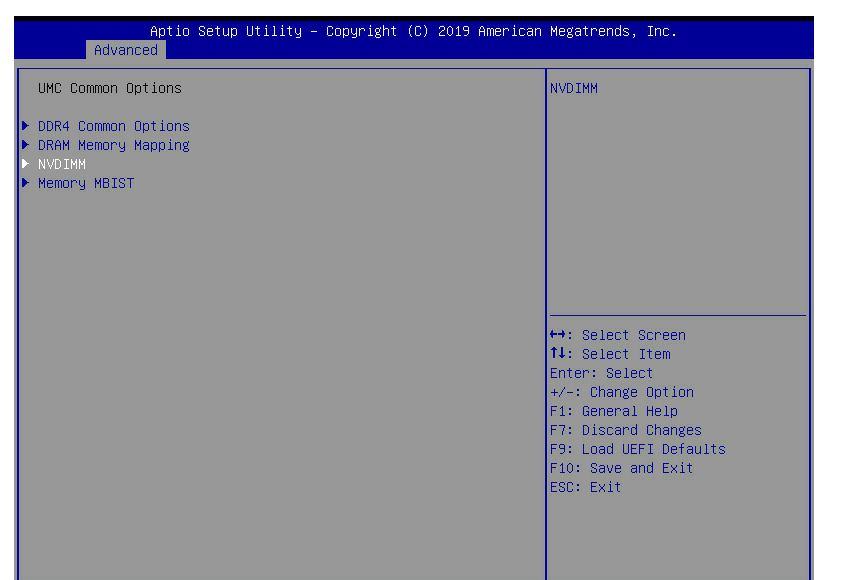Click arrow beside DDR4 Common Options
Viewport: 845px width, 580px height.
tap(25, 126)
